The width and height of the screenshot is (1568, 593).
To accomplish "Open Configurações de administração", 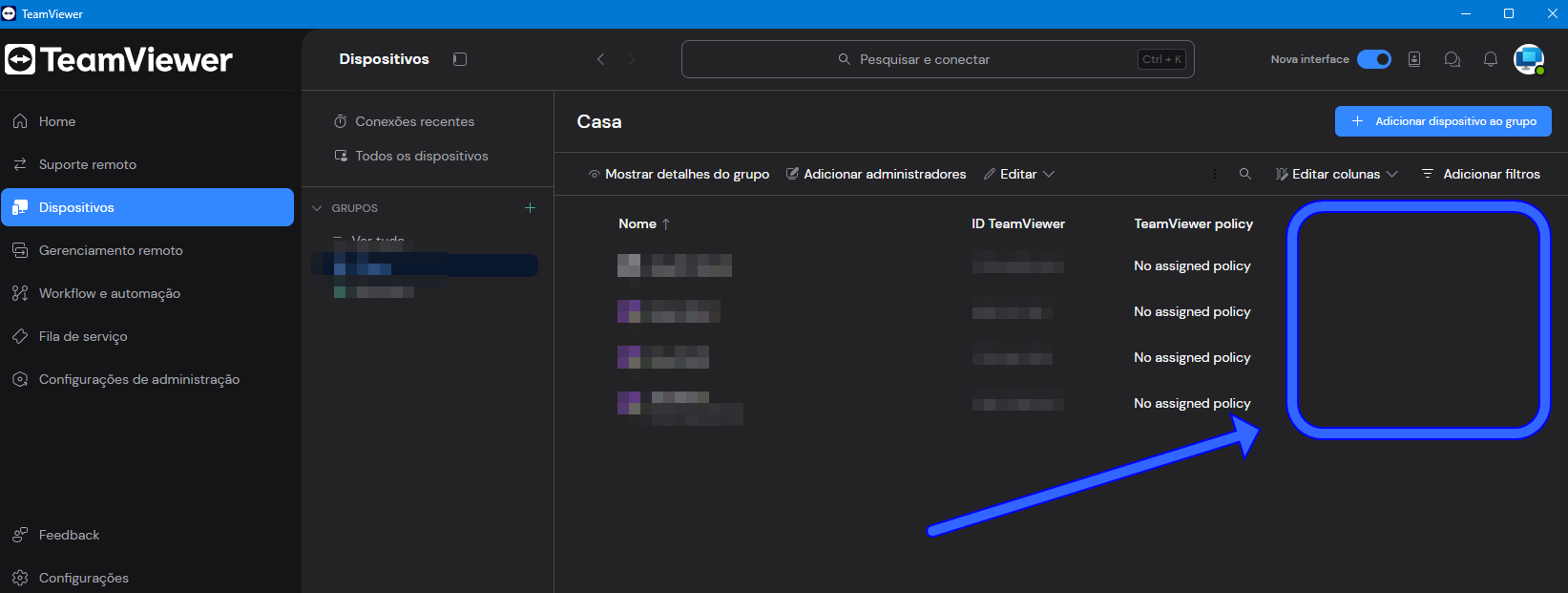I will tap(139, 379).
